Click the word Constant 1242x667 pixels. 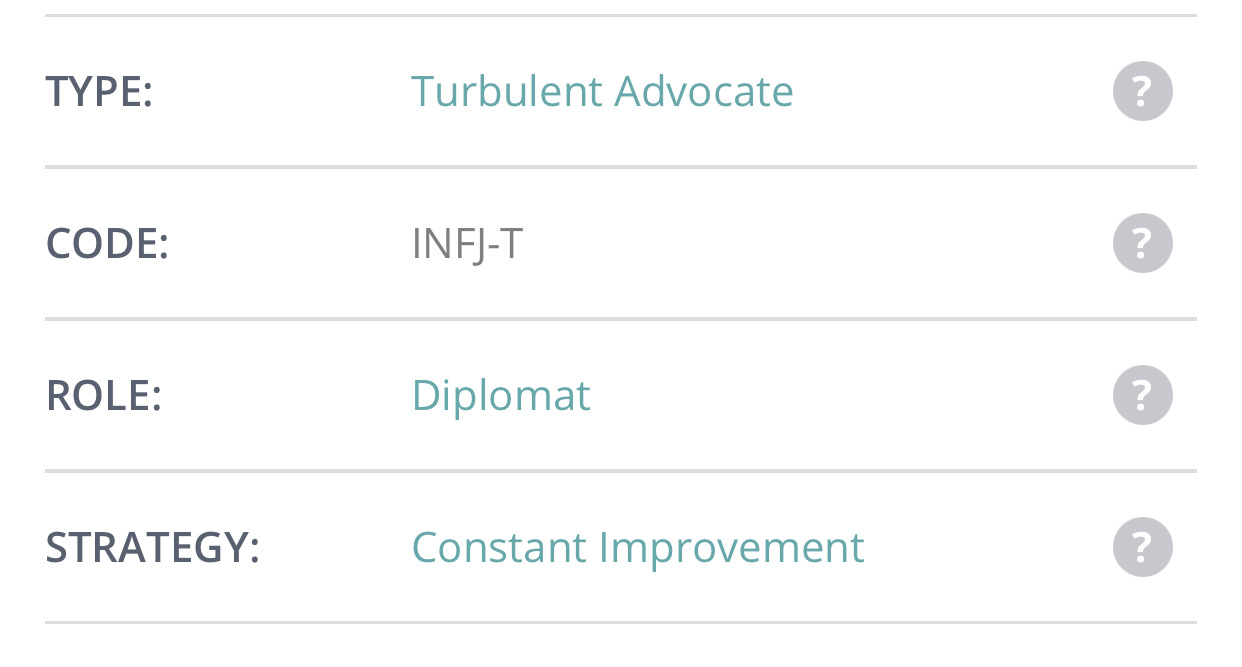498,547
